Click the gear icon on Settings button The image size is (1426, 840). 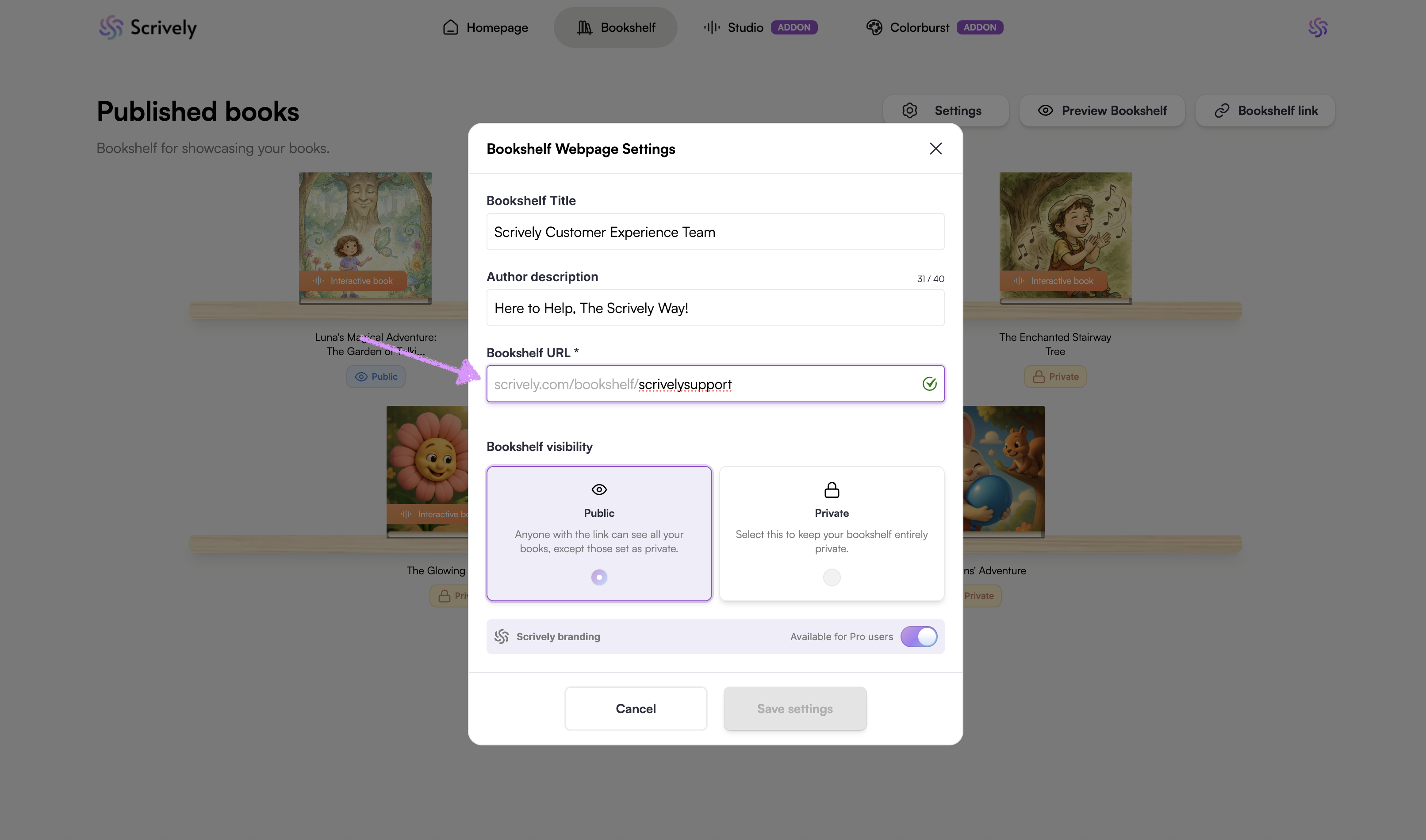[909, 111]
